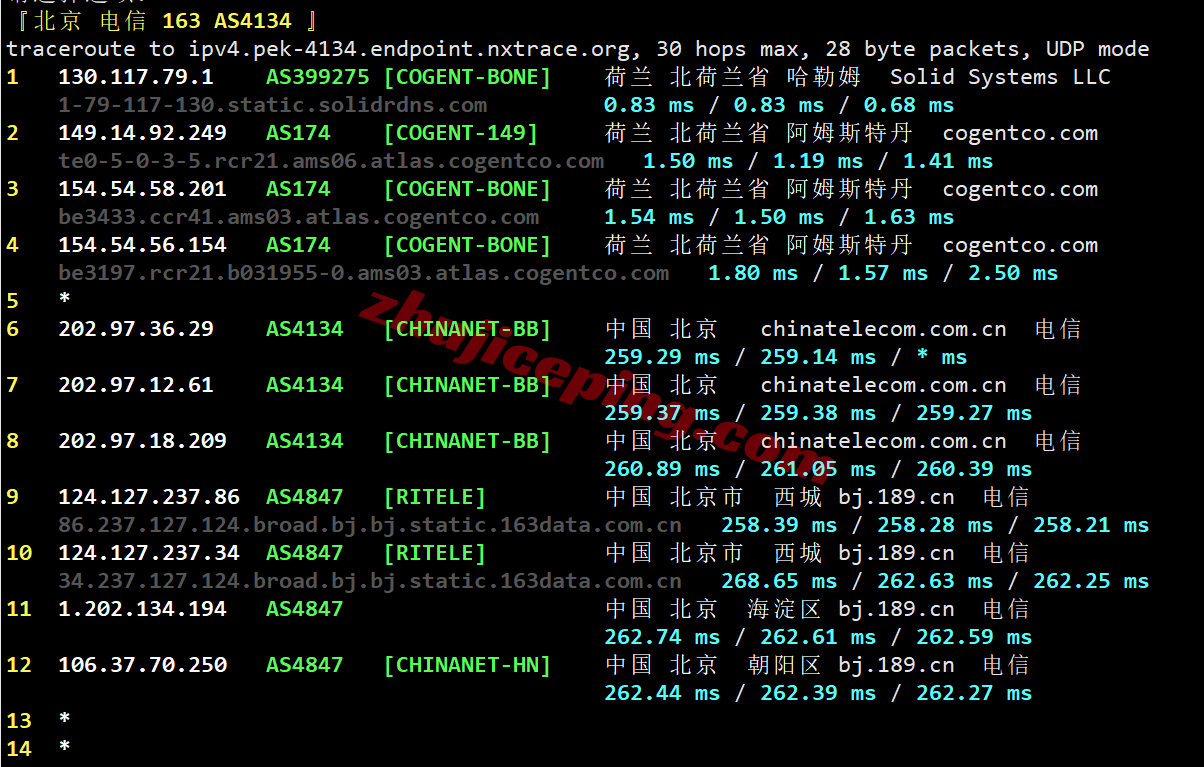Select hostname te0-5-0-3-5.rcr21.ams06.atlas.cogentco.com
The image size is (1204, 767).
[x=331, y=161]
